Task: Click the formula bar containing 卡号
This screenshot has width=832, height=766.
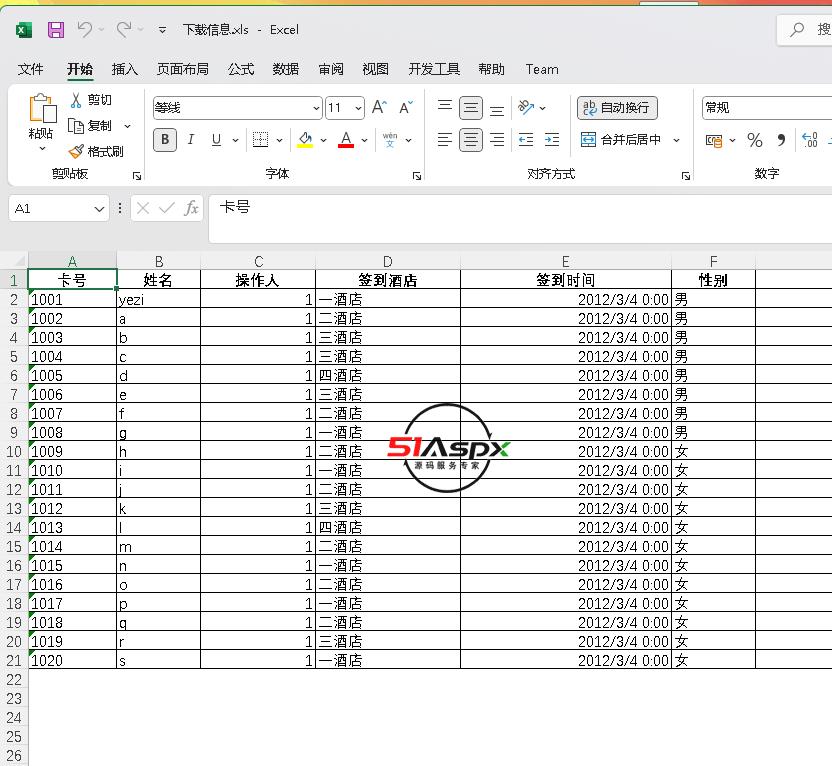Action: 520,219
